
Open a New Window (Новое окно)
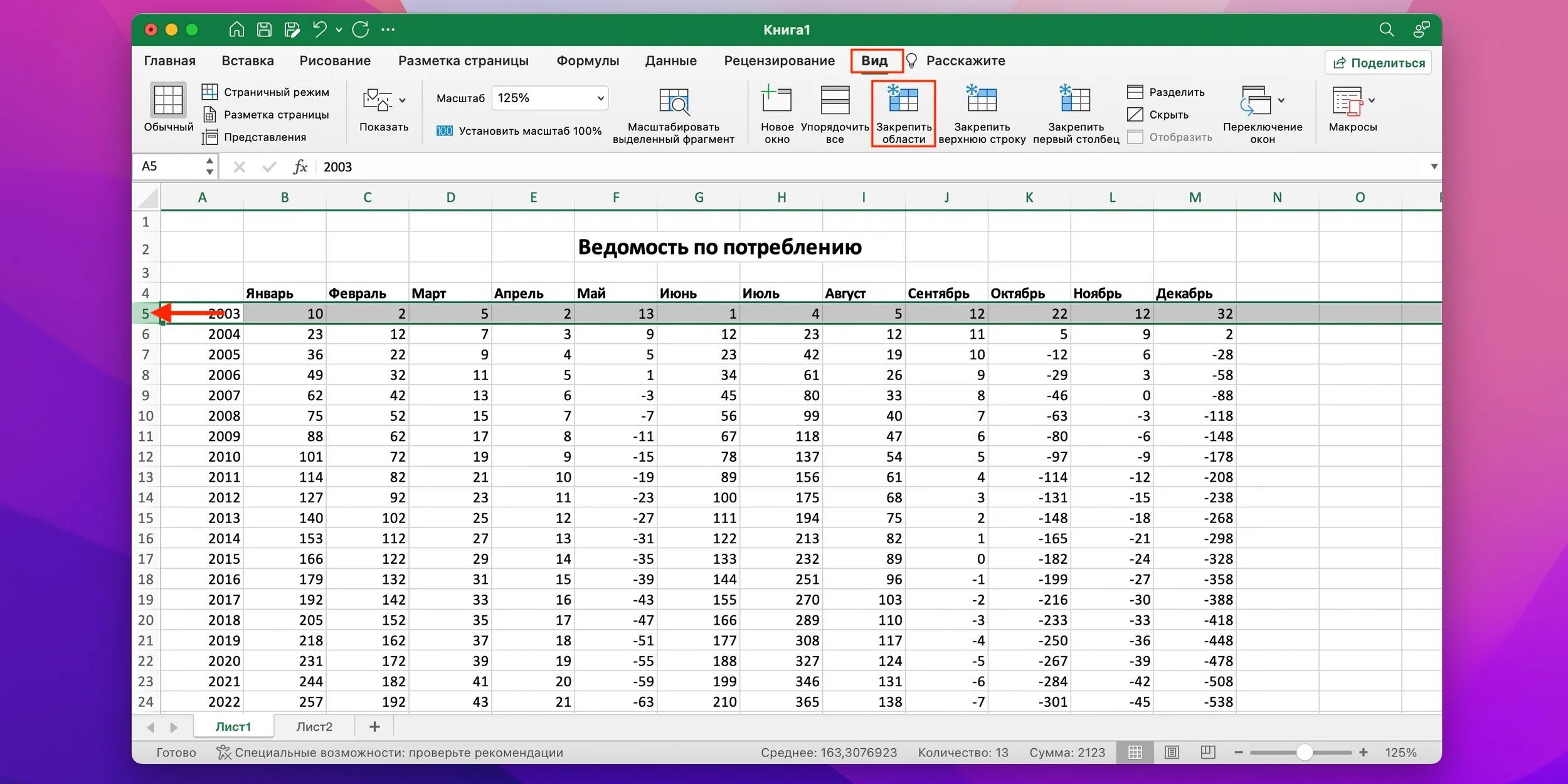(x=776, y=100)
